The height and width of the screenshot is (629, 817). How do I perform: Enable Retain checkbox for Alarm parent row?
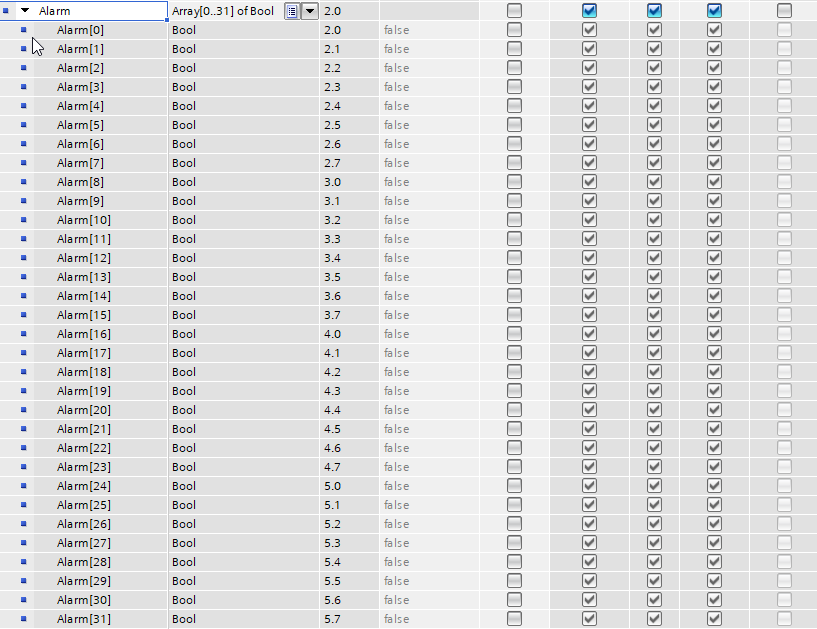click(514, 10)
